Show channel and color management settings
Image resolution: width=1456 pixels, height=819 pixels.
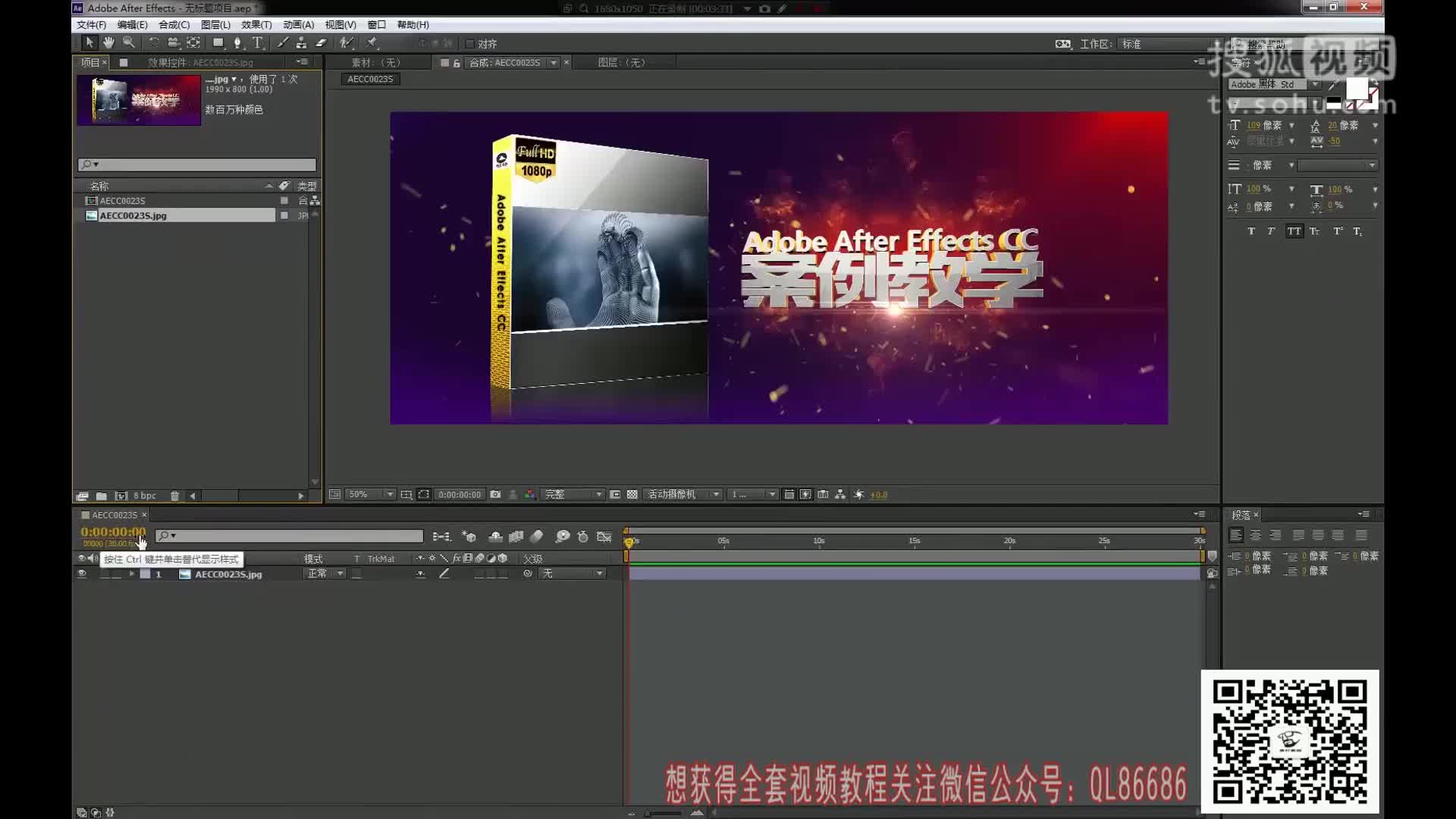point(529,494)
